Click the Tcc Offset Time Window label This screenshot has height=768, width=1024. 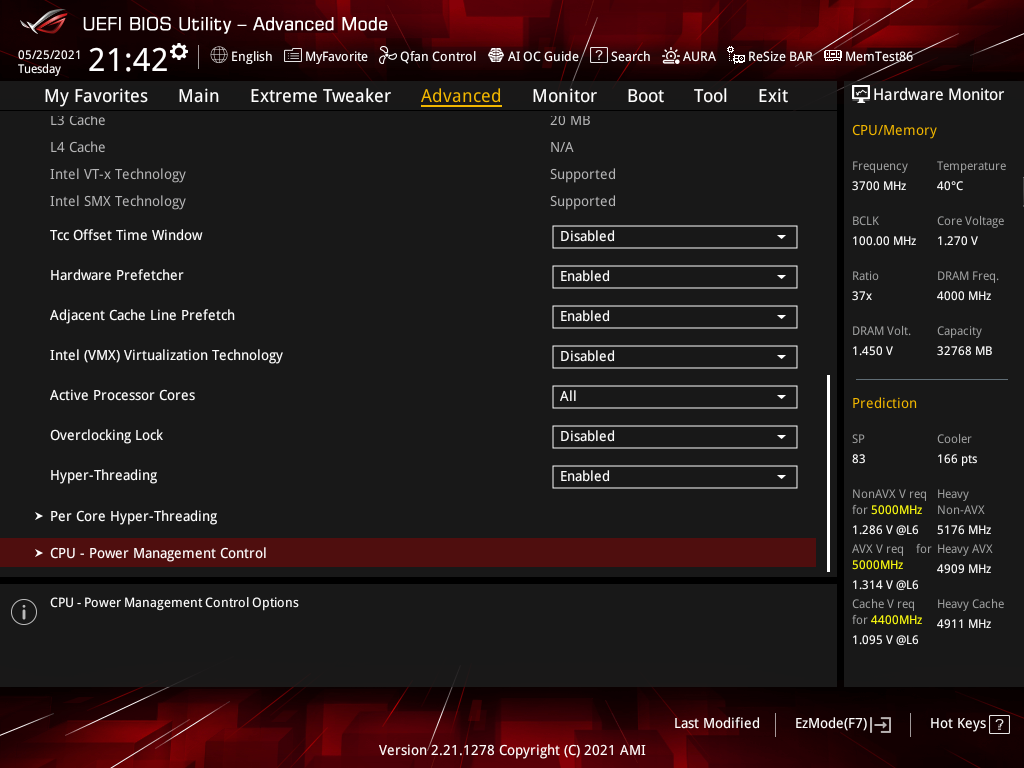click(126, 235)
